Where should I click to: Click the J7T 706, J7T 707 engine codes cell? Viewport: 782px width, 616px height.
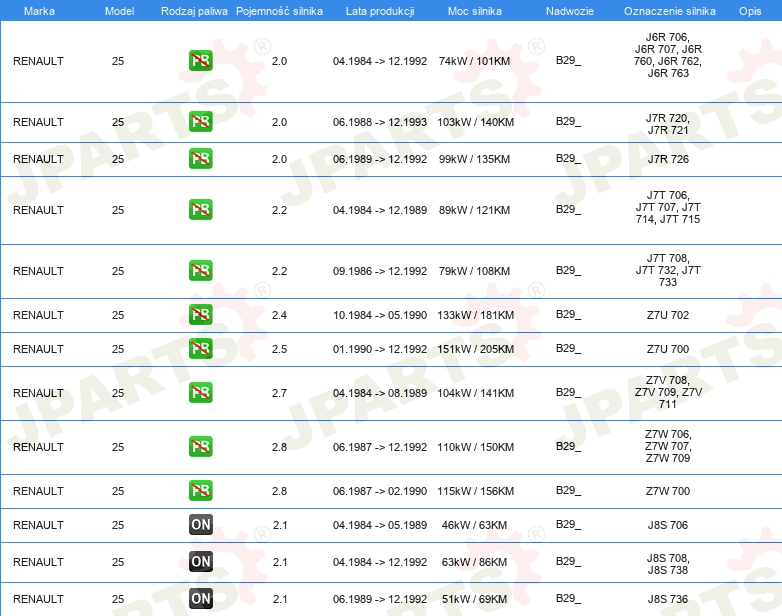668,207
